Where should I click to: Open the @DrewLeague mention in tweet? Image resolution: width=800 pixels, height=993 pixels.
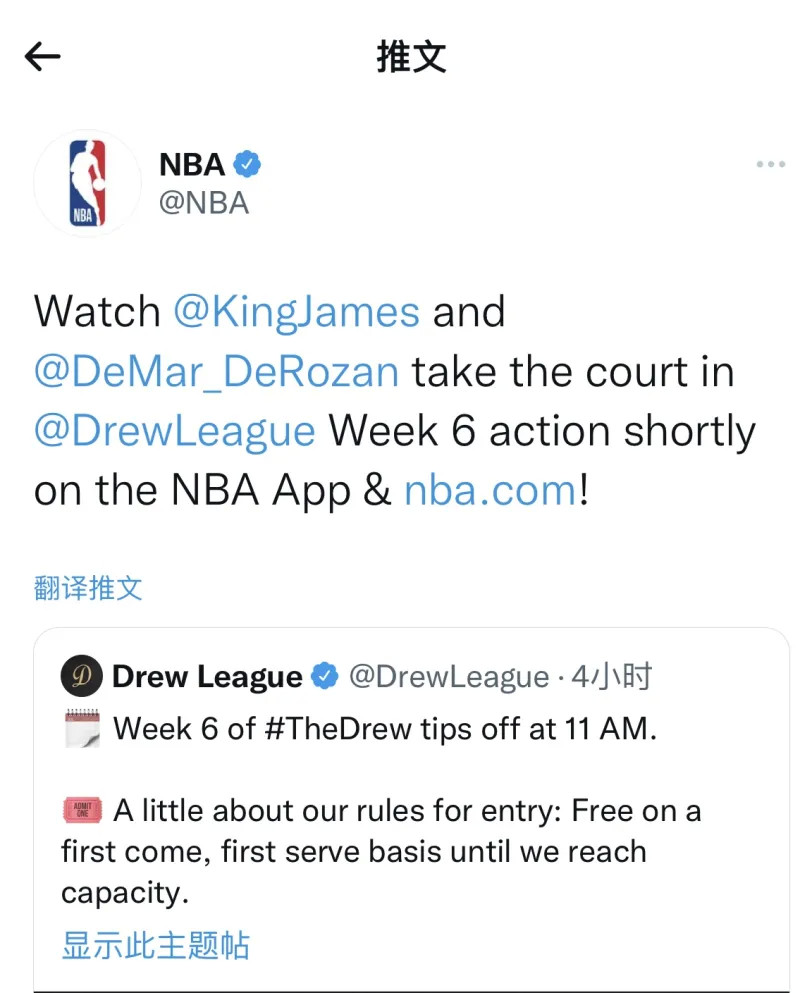point(175,432)
